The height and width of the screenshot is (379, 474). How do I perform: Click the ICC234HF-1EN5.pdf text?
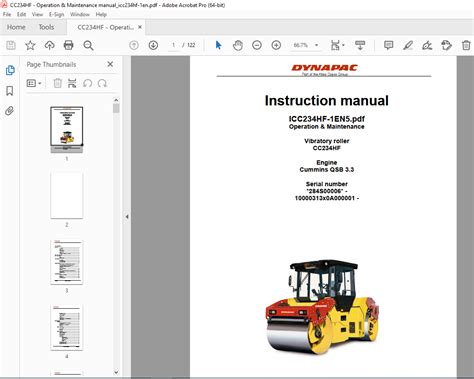pos(327,119)
